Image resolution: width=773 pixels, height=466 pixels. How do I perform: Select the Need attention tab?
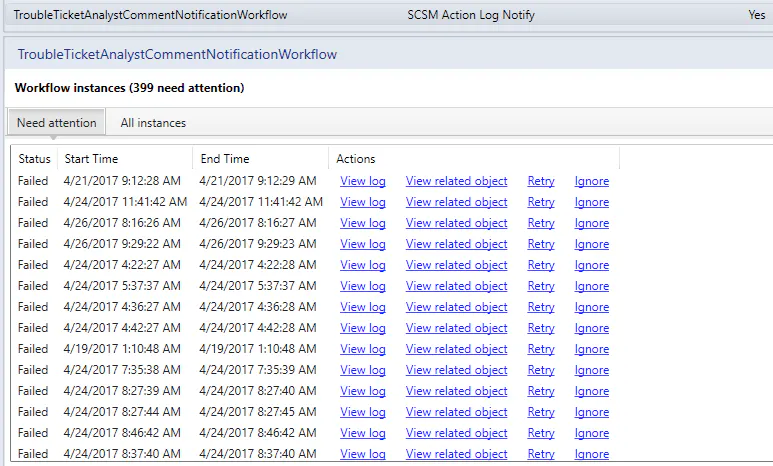[x=57, y=123]
